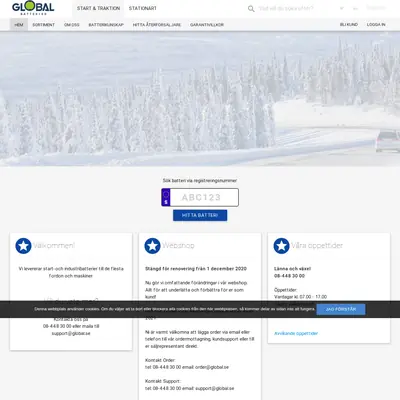
Task: Click the Bli kund link
Action: (x=349, y=24)
